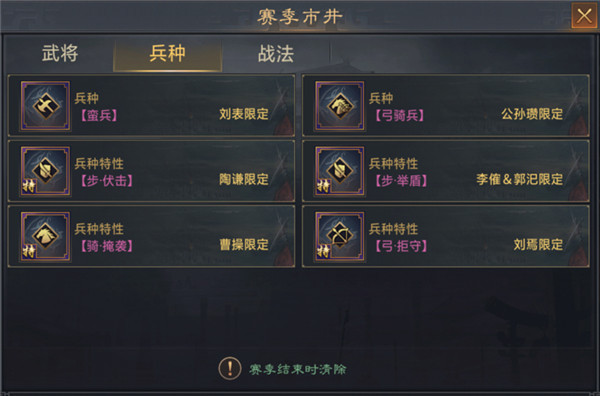Click the 赛季结束时清除 notice text
600x396 pixels.
pyautogui.click(x=298, y=369)
